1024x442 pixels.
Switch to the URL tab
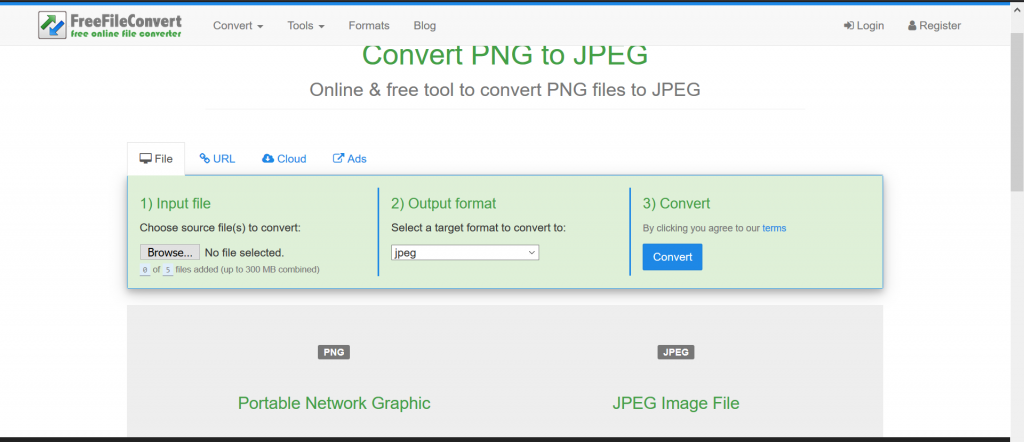[217, 159]
